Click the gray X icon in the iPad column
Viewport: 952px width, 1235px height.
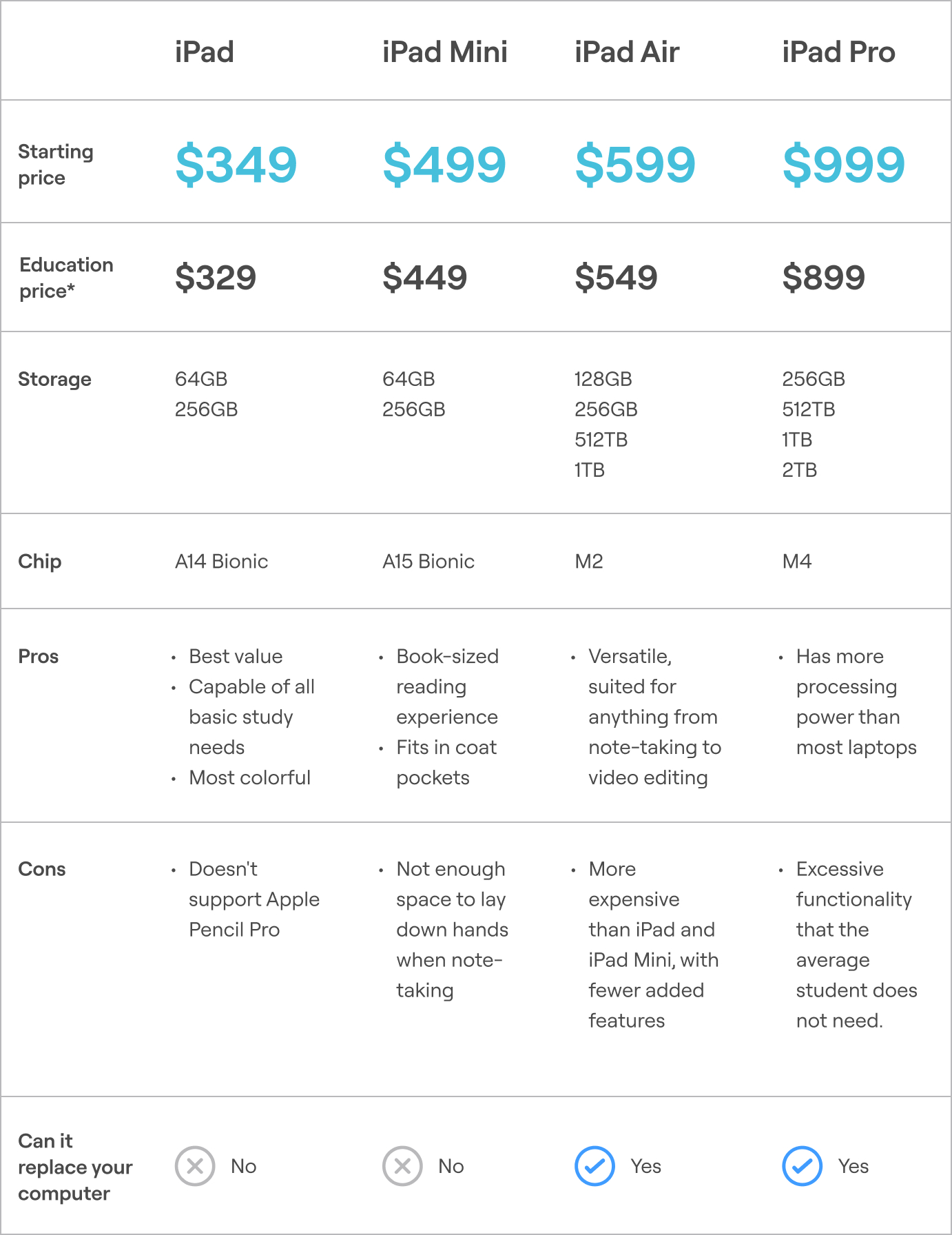coord(195,1166)
